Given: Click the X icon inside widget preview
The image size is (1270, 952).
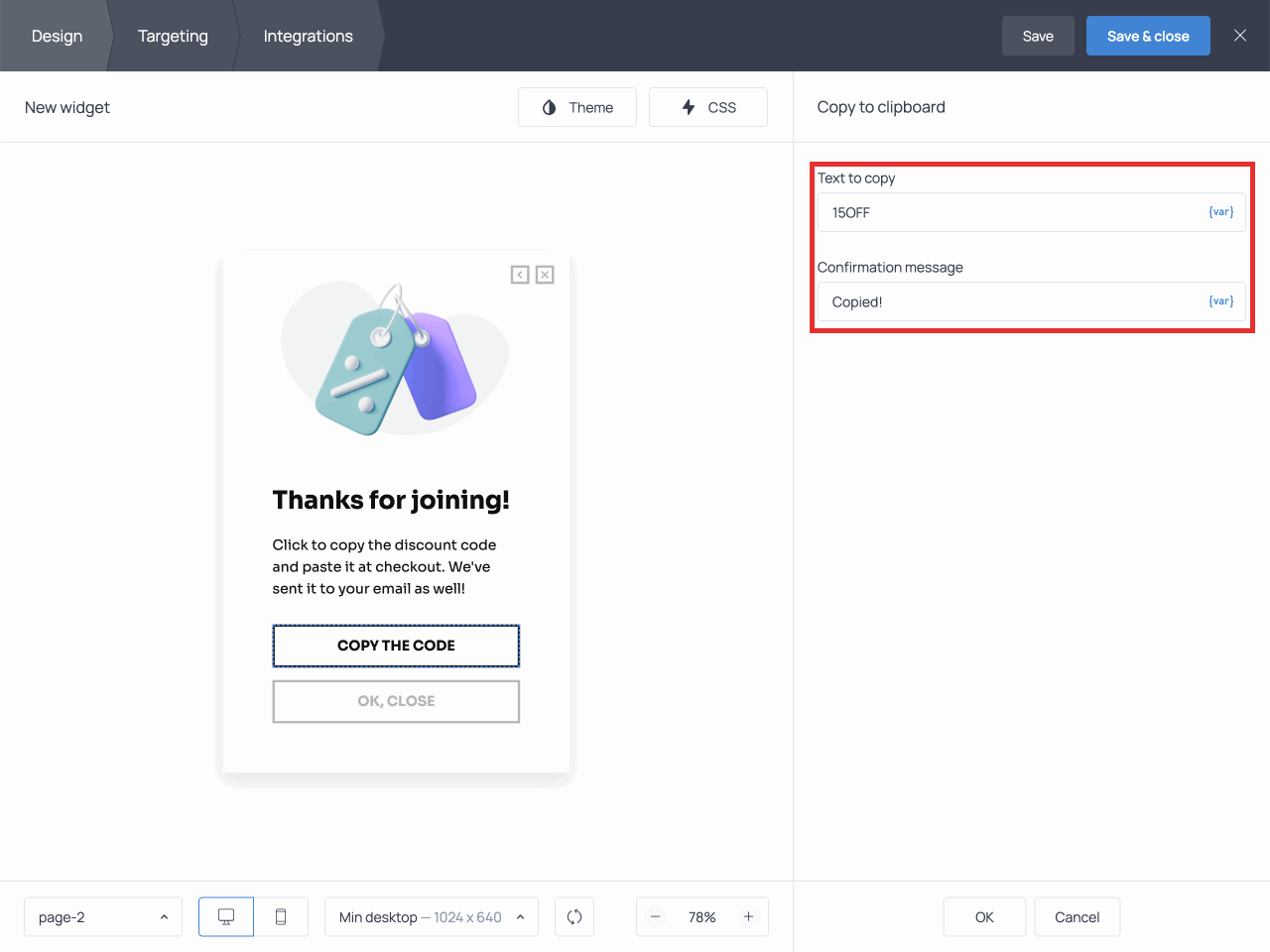Looking at the screenshot, I should [545, 275].
